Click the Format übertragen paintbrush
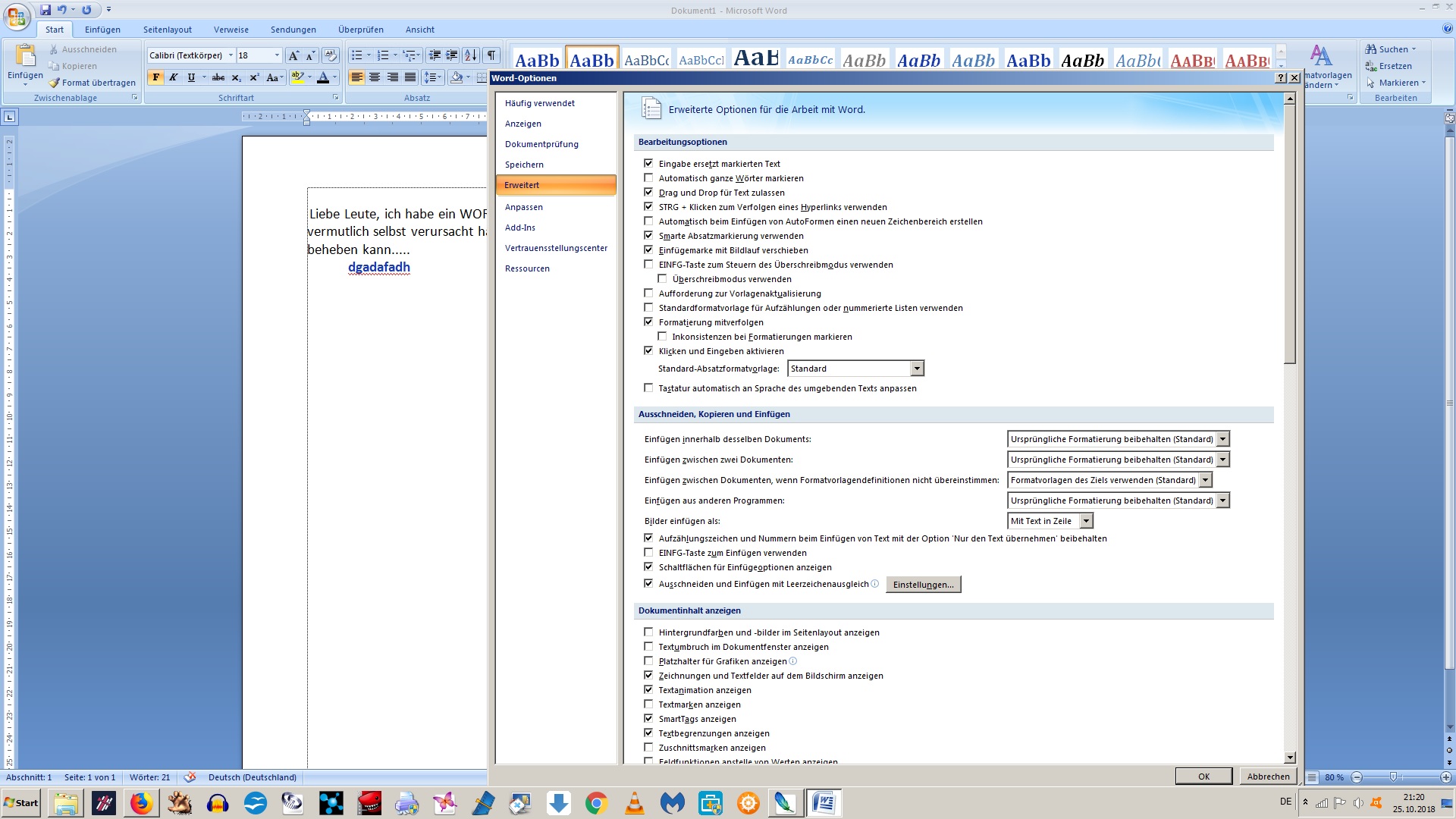Image resolution: width=1456 pixels, height=819 pixels. point(93,83)
